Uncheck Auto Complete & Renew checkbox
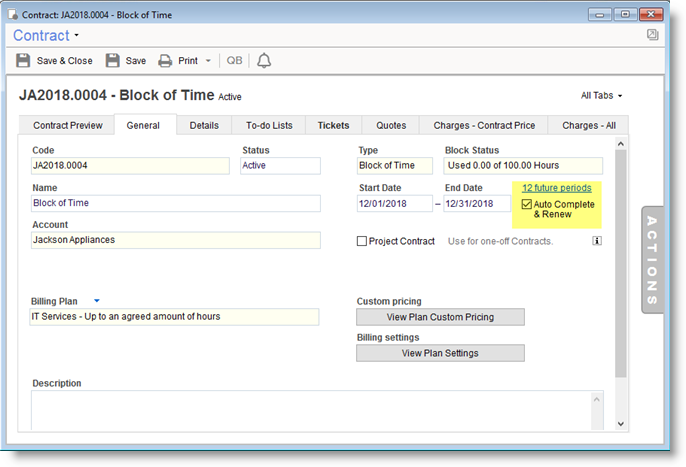 tap(526, 205)
